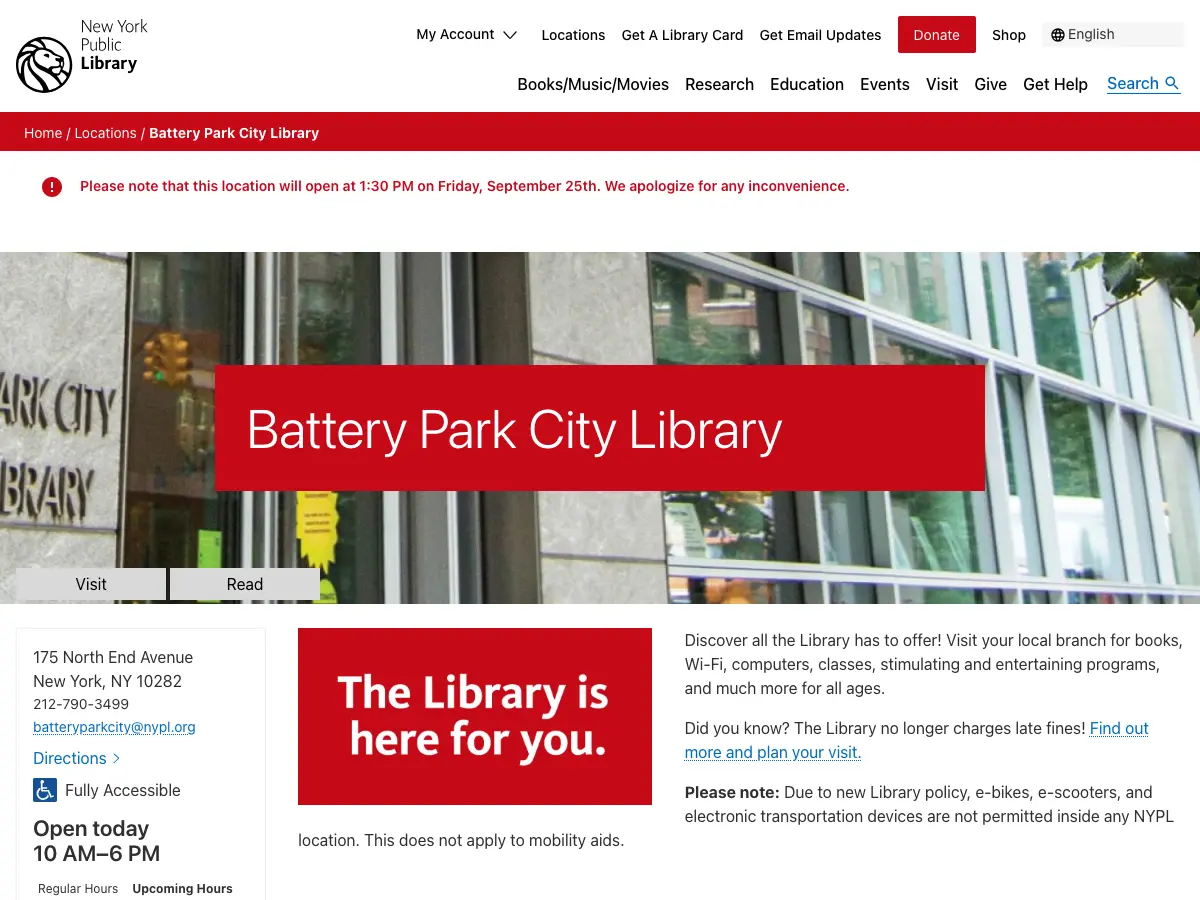Open the Research menu
This screenshot has width=1200, height=900.
point(719,84)
